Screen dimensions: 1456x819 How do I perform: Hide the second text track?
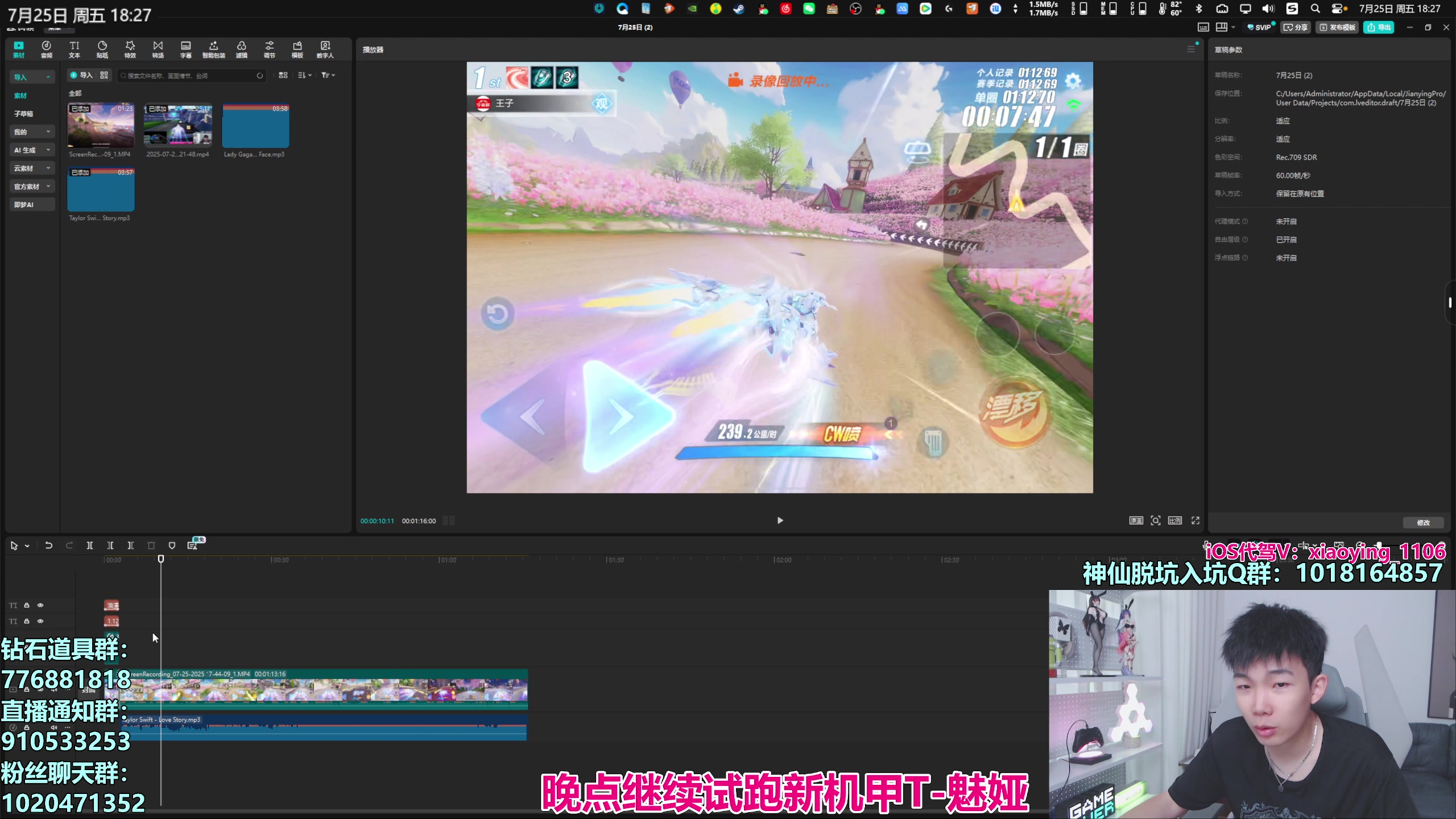click(x=40, y=621)
